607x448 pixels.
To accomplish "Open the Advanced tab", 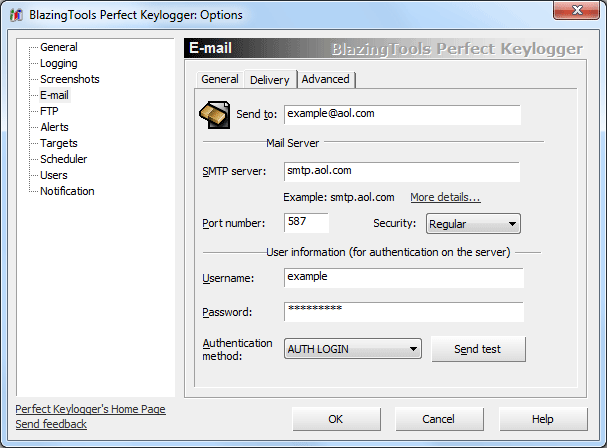I will point(326,79).
